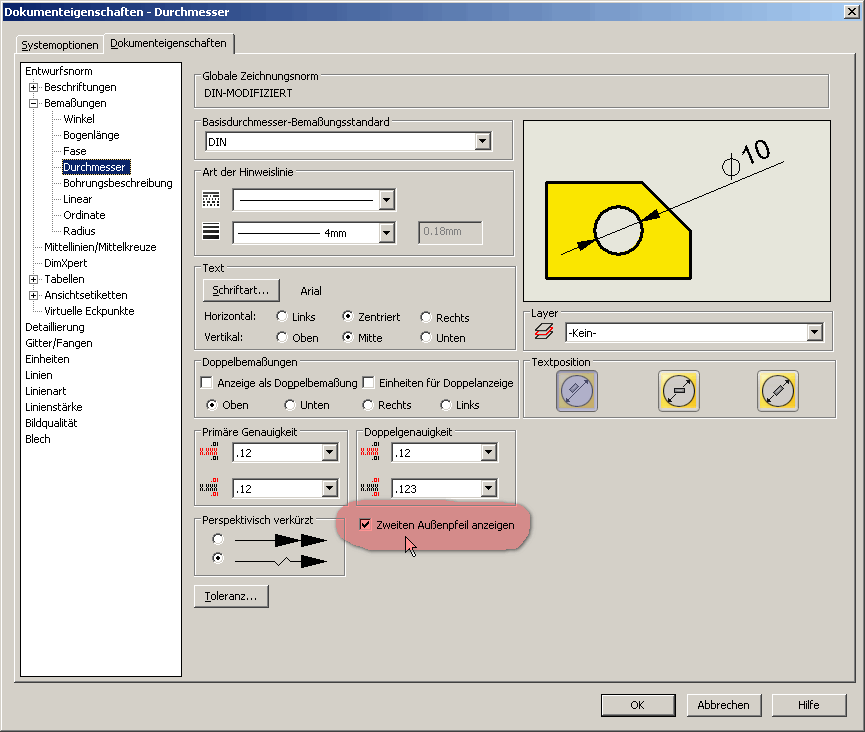Click the leader line thickness icon

pos(211,233)
